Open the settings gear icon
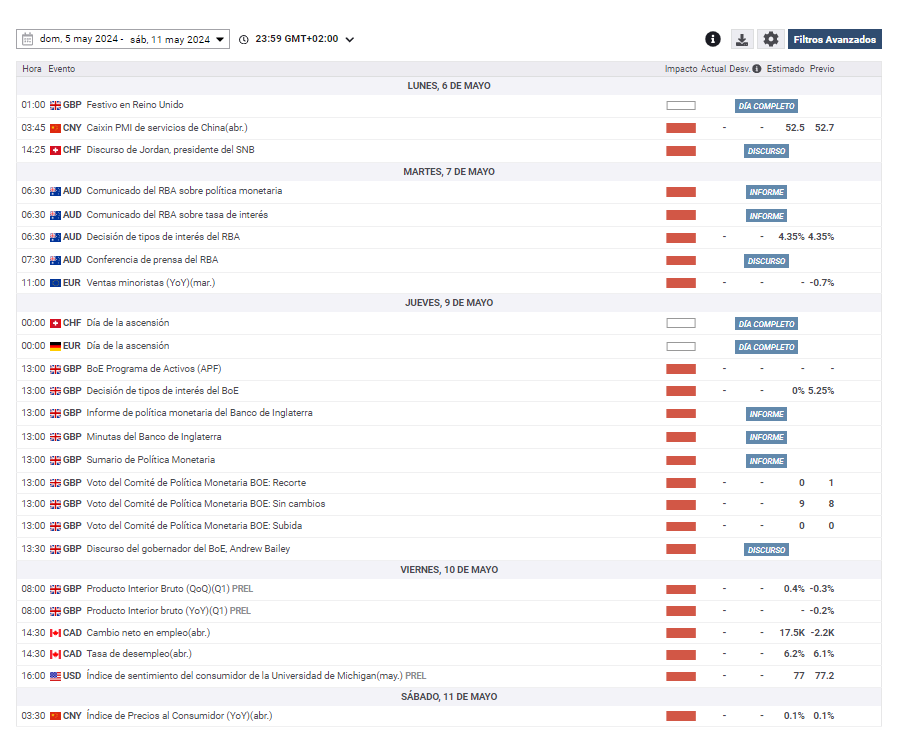Viewport: 898px width, 730px height. click(x=770, y=39)
